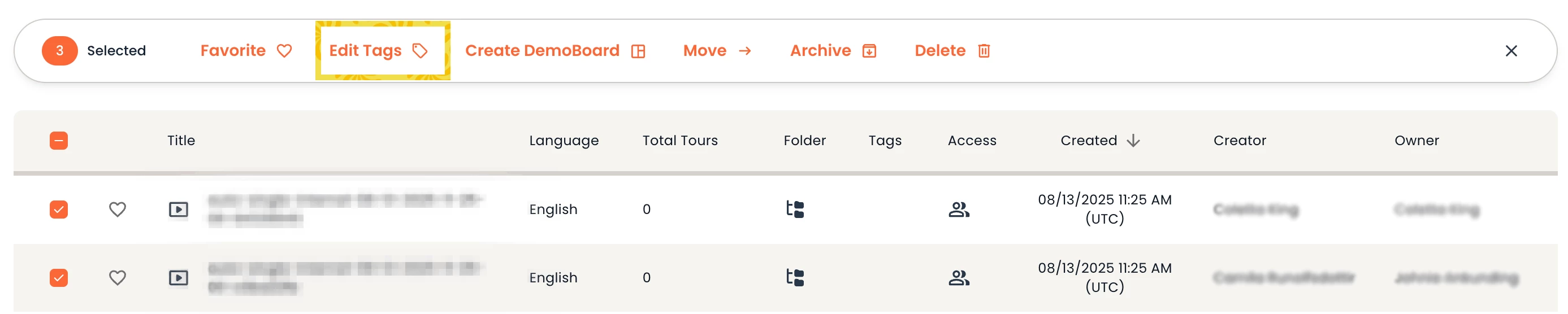Click the first row's play demo icon
This screenshot has width=1568, height=314.
pyautogui.click(x=179, y=210)
